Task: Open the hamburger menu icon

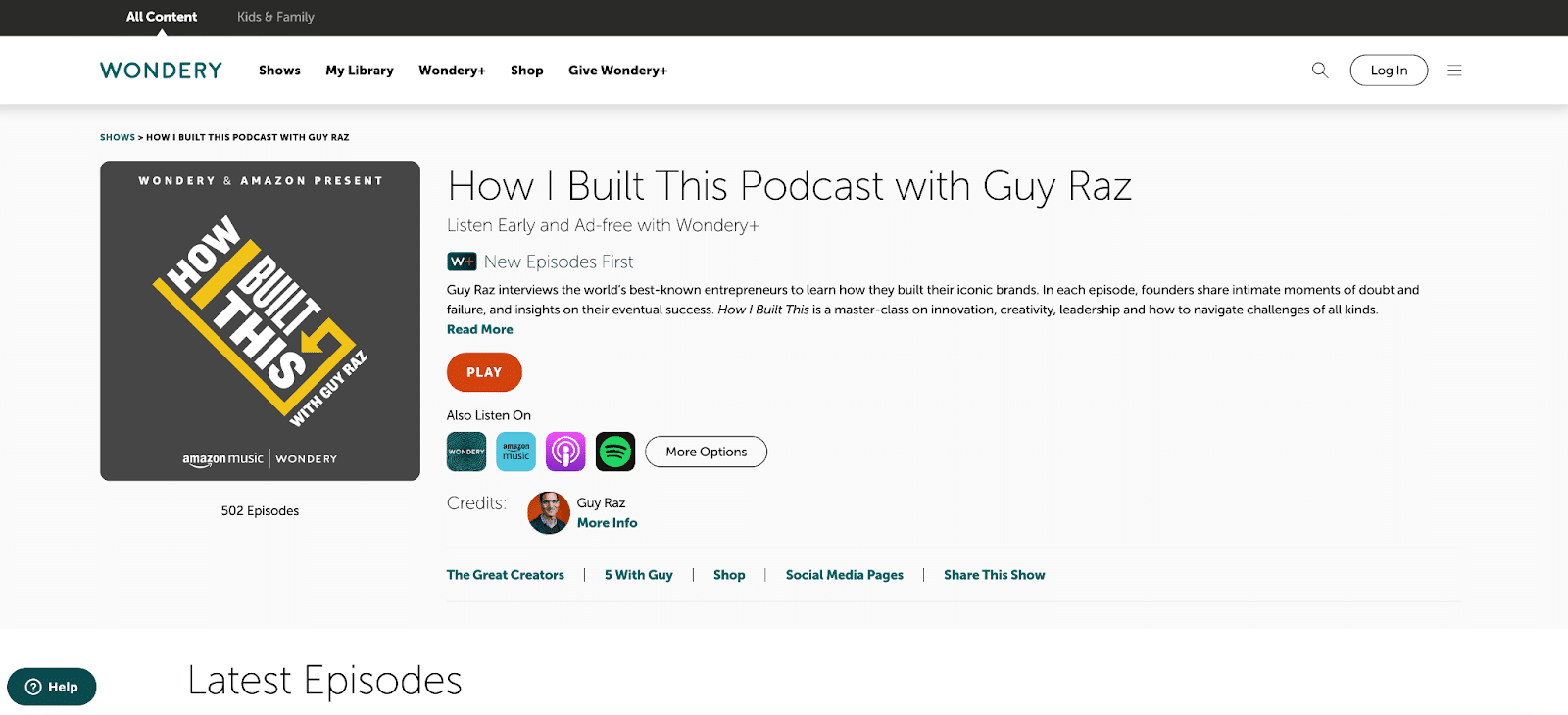Action: 1454,71
